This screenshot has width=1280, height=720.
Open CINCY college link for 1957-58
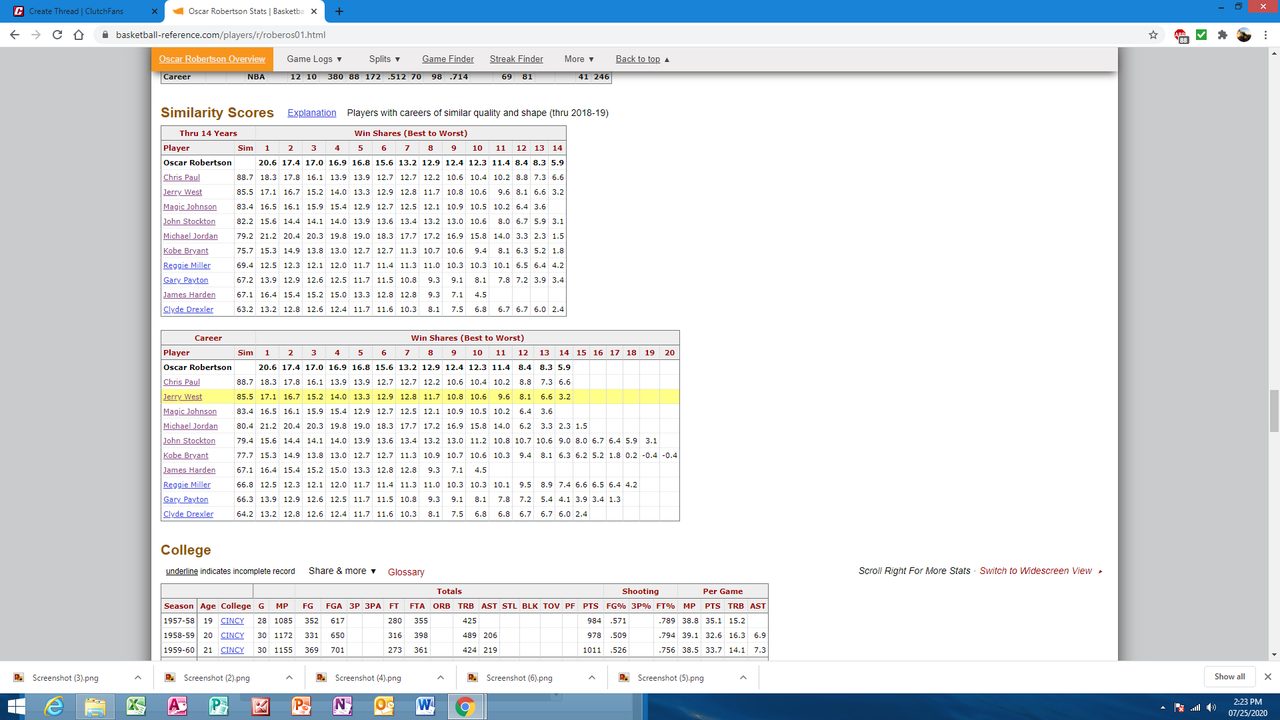pos(232,621)
